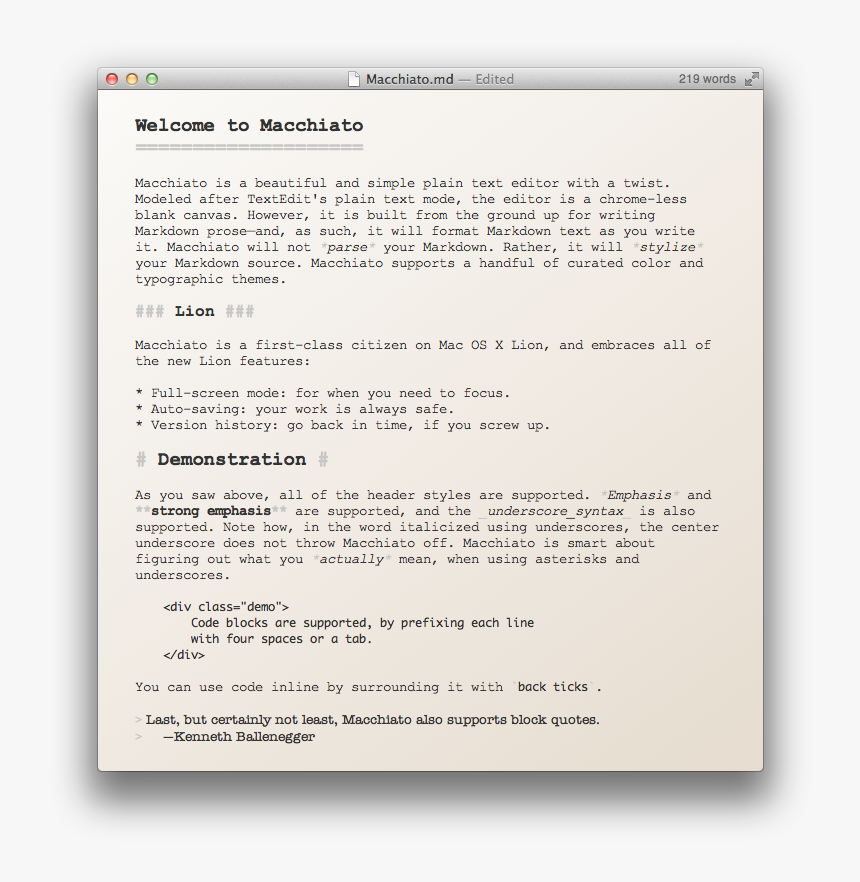Screen dimensions: 860x882
Task: Click the equals-sign underline below the title
Action: point(249,147)
